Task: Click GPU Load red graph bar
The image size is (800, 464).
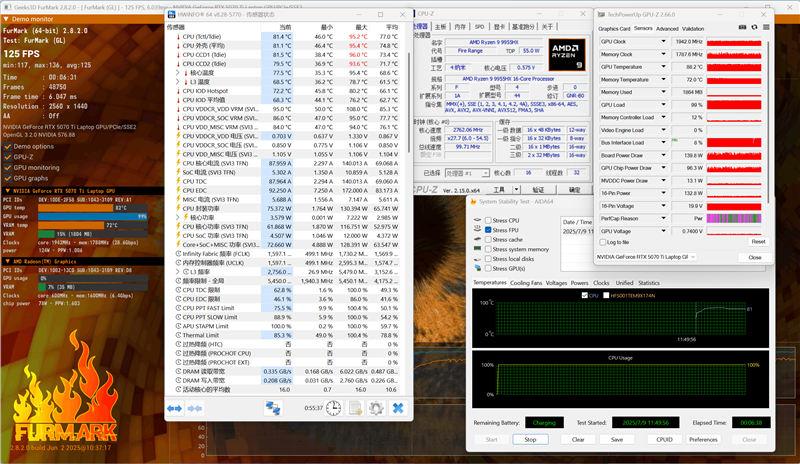Action: tap(734, 105)
